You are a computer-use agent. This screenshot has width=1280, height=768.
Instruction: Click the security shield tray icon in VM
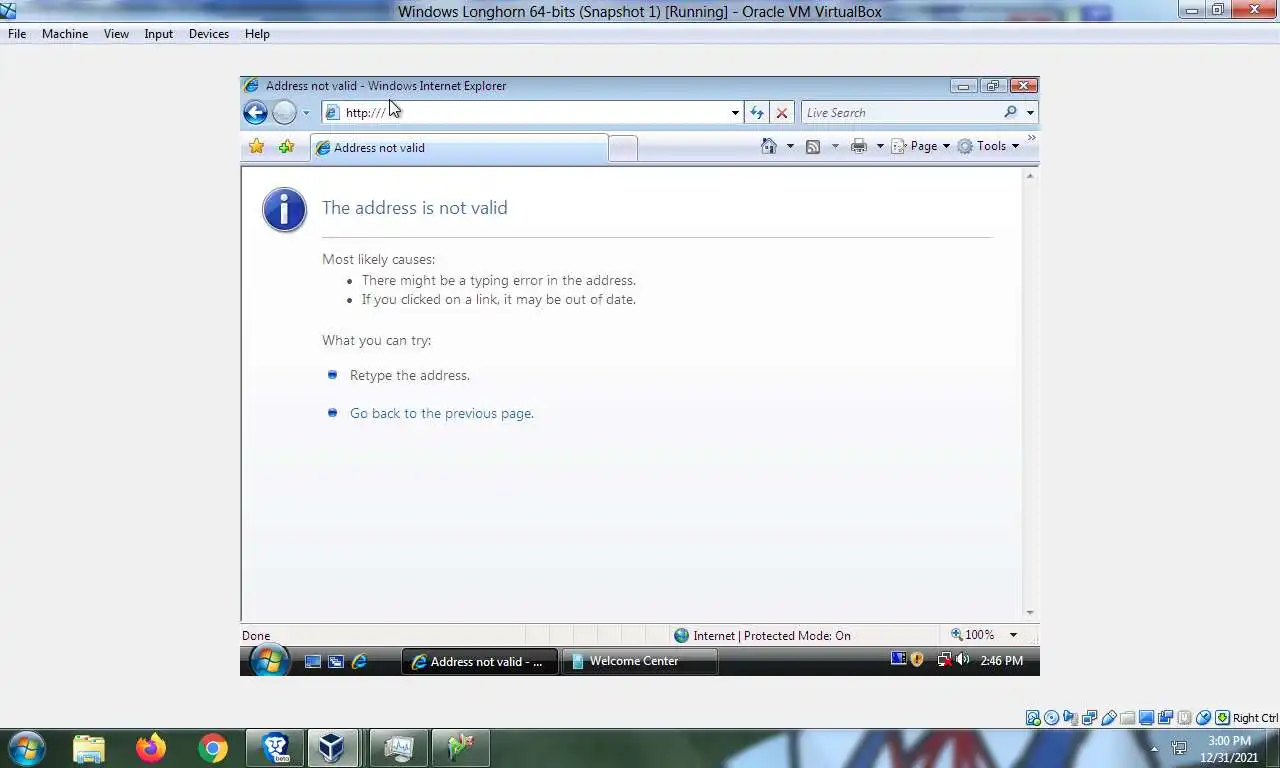(917, 660)
